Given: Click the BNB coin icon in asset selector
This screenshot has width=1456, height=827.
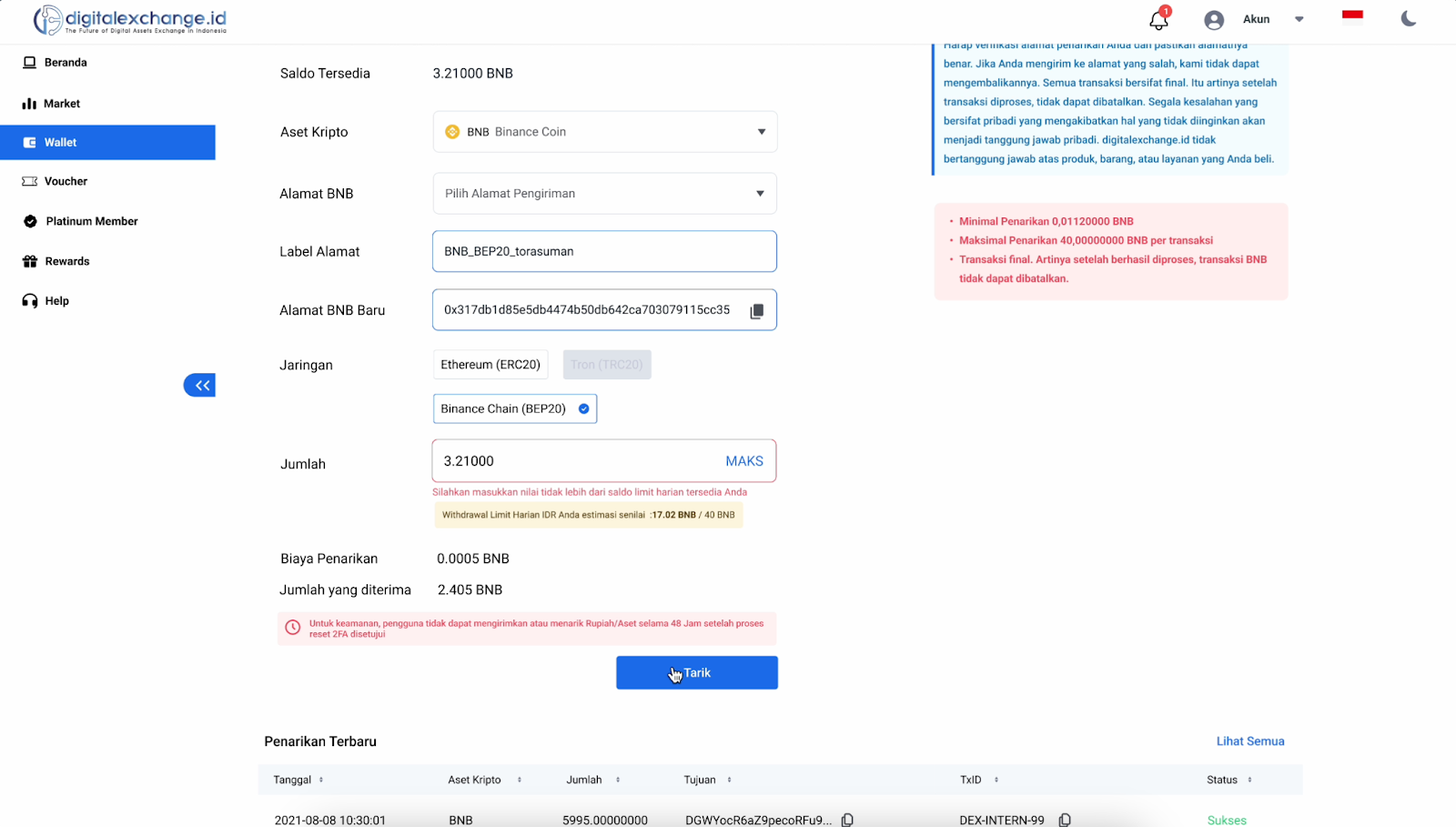Looking at the screenshot, I should click(452, 132).
